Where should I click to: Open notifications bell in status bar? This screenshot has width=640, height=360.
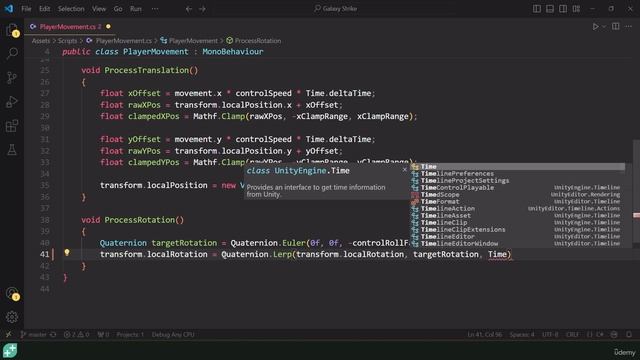click(629, 334)
